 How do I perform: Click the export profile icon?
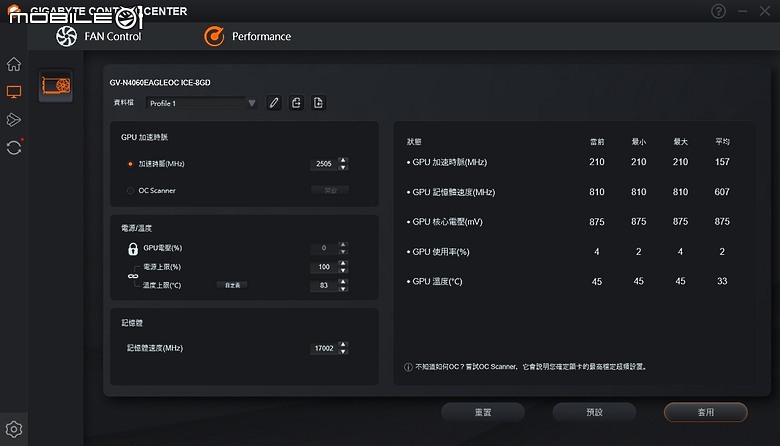pos(318,103)
